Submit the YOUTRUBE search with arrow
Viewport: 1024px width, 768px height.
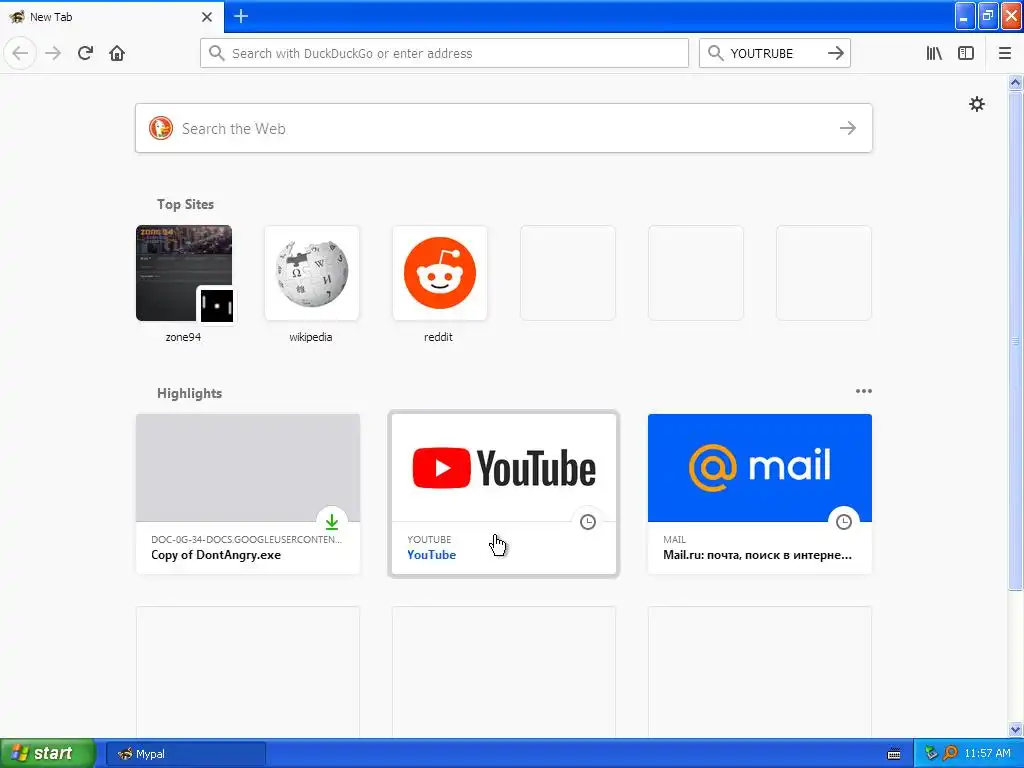coord(835,53)
